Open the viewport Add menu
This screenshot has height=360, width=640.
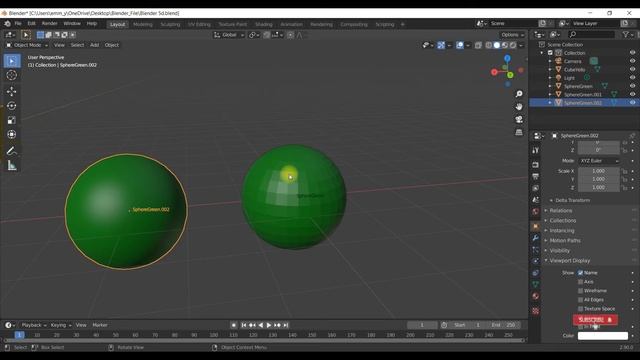[94, 45]
